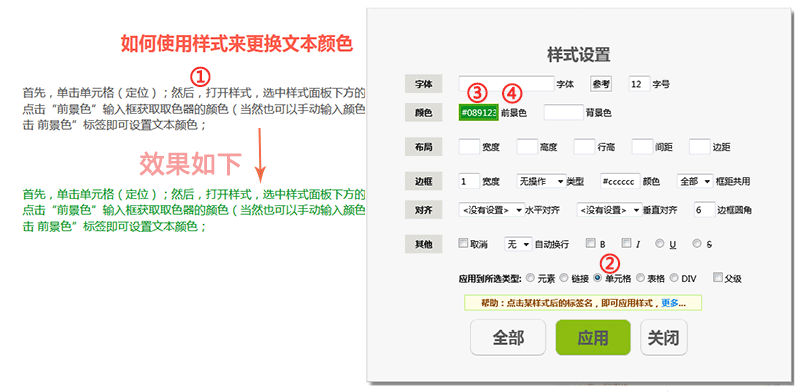Enable the B bold checkbox
The image size is (800, 392).
pyautogui.click(x=590, y=243)
